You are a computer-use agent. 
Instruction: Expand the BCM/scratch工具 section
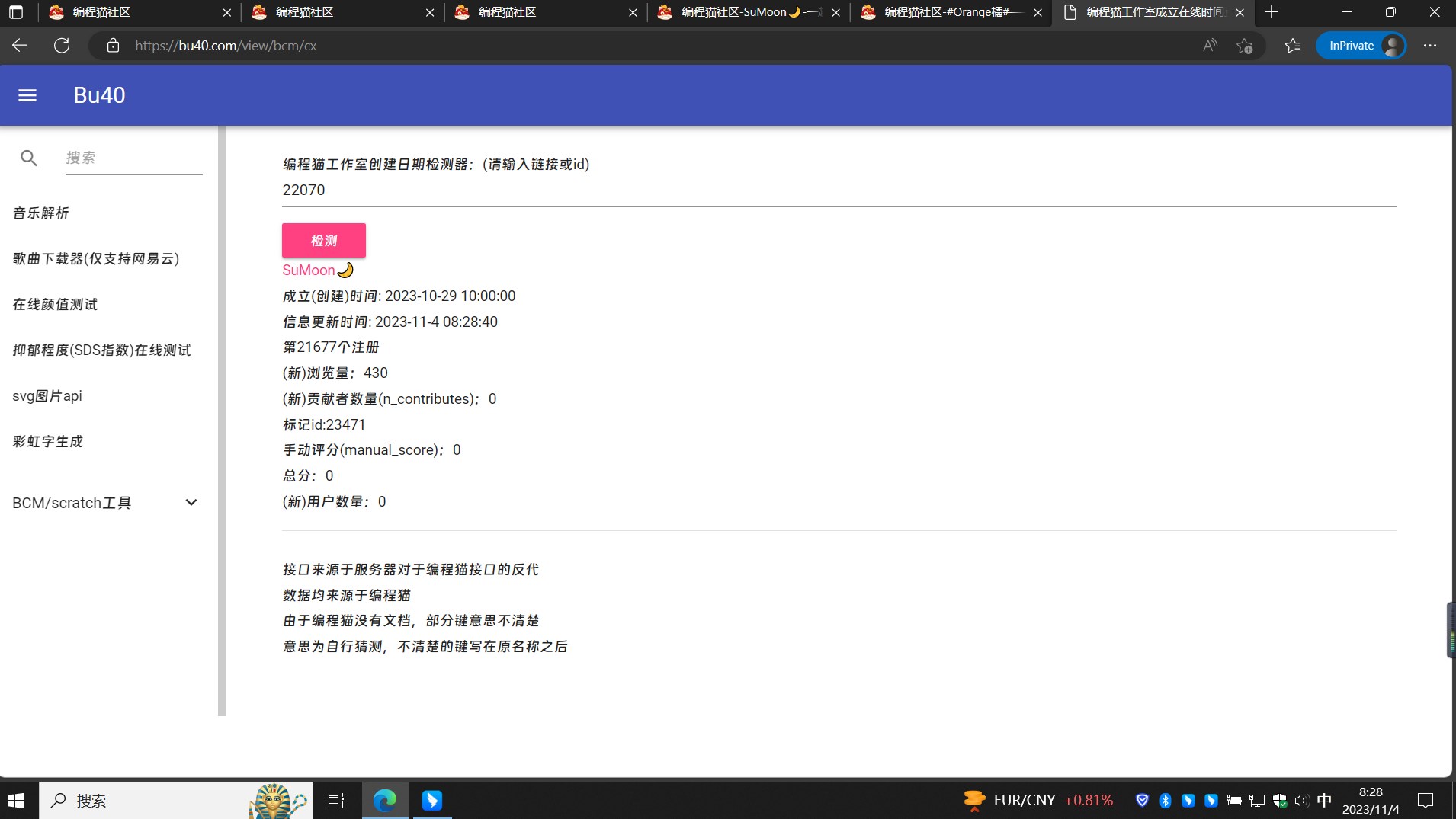click(105, 503)
